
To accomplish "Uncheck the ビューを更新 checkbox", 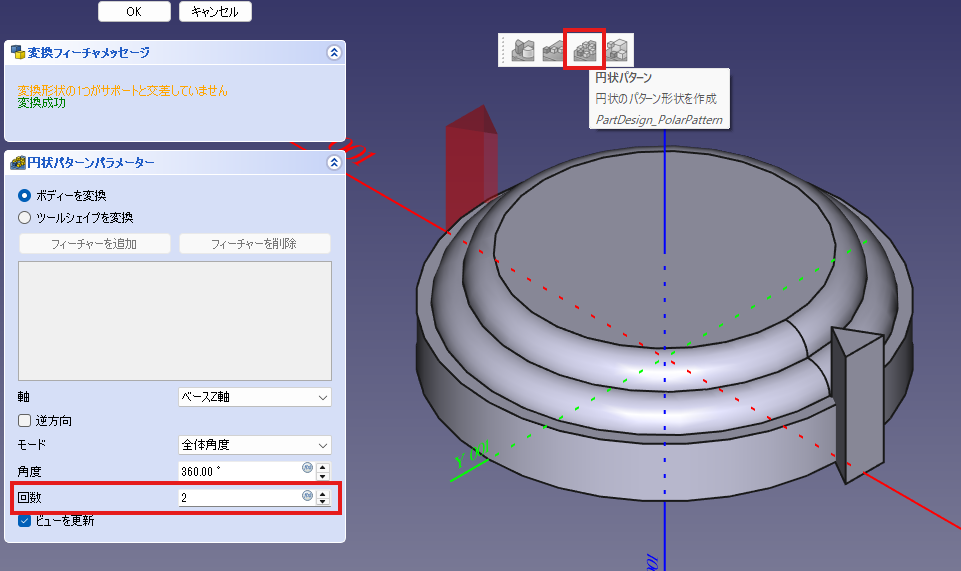I will 25,521.
